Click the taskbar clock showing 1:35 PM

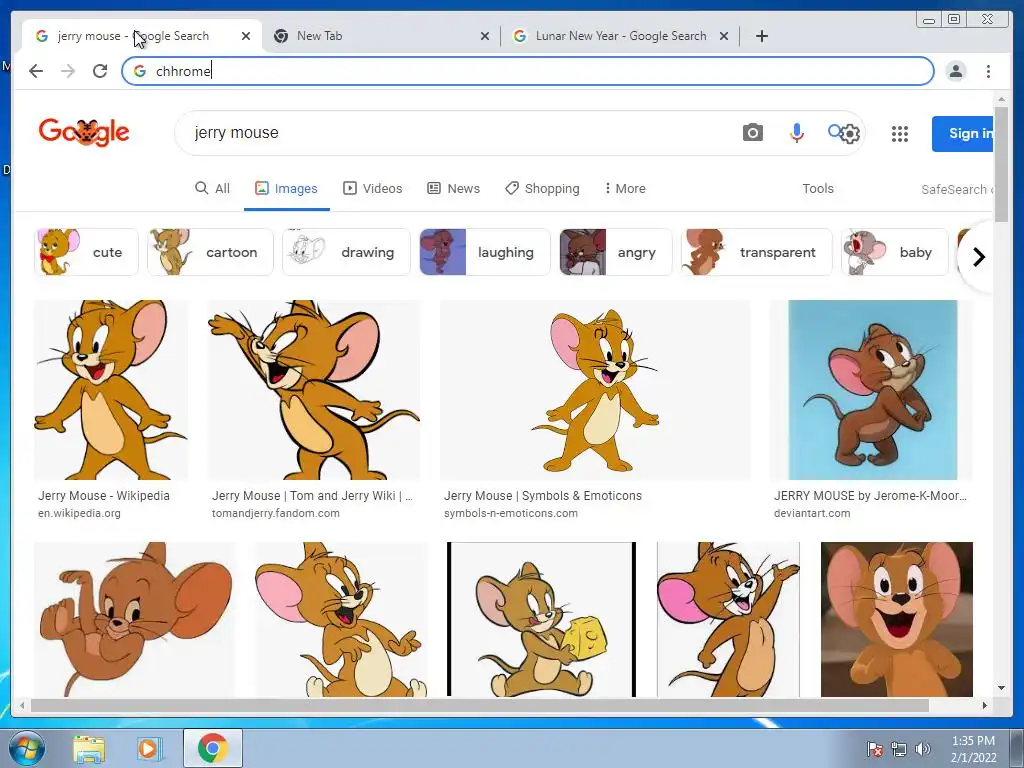(973, 749)
